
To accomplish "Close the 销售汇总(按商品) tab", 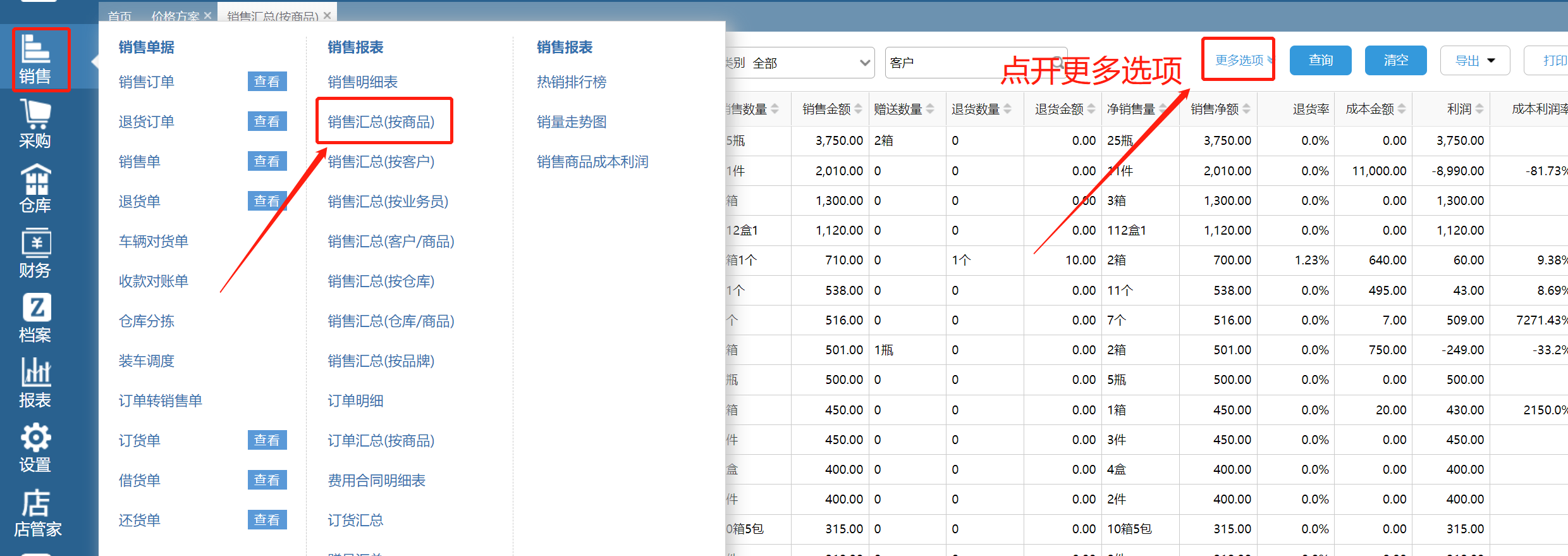I will pos(327,16).
